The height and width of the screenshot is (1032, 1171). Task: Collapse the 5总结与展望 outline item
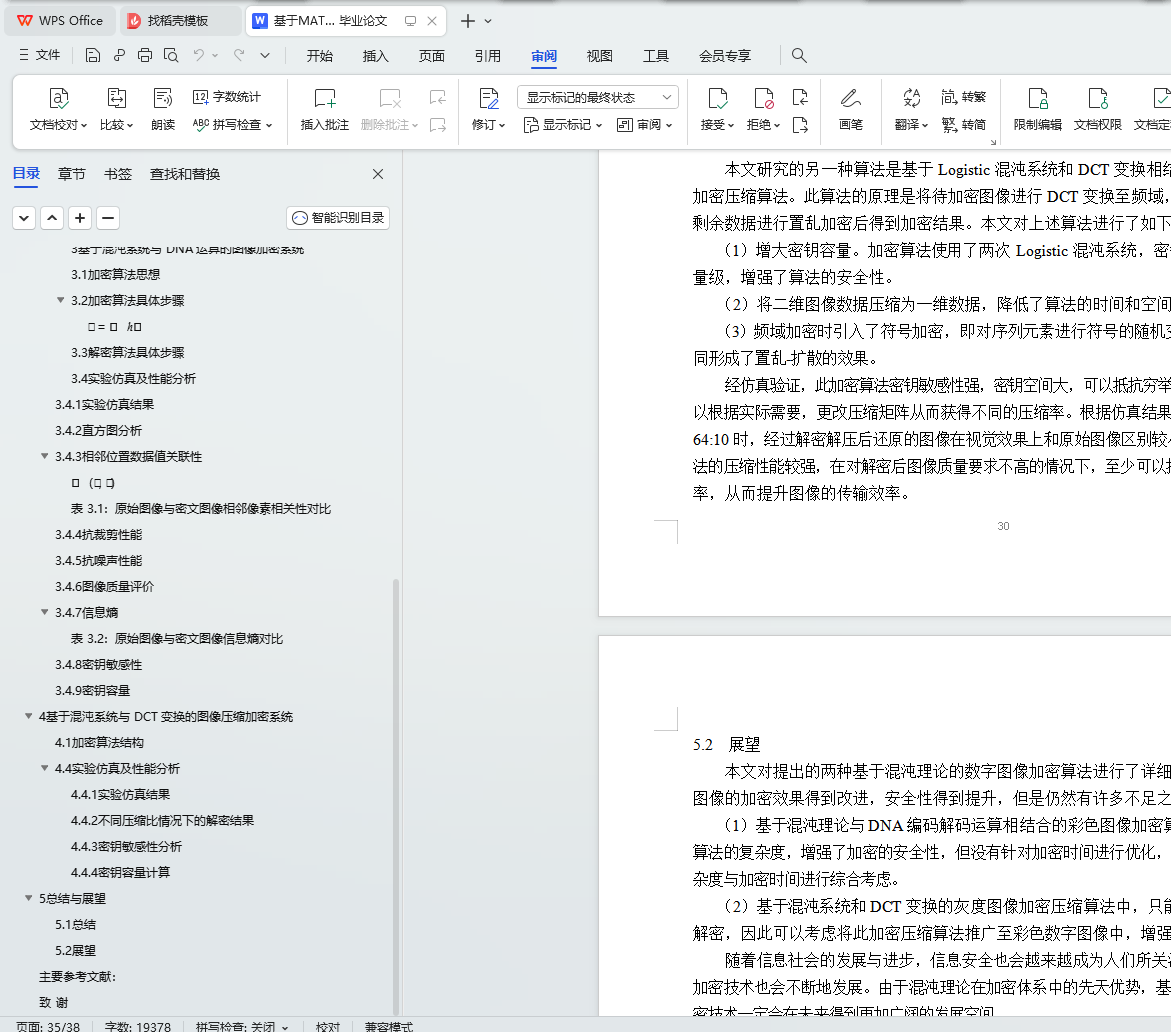pos(28,898)
